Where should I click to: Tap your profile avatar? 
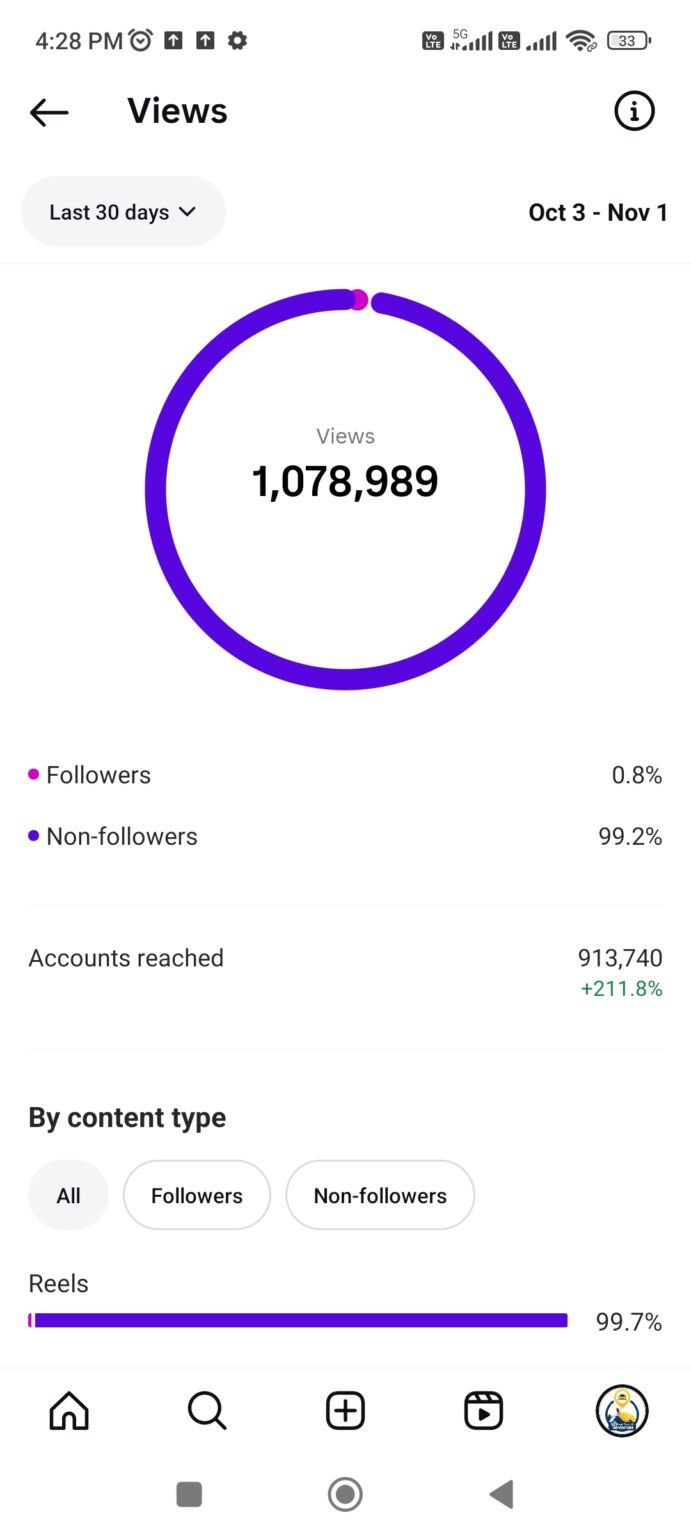(622, 1411)
